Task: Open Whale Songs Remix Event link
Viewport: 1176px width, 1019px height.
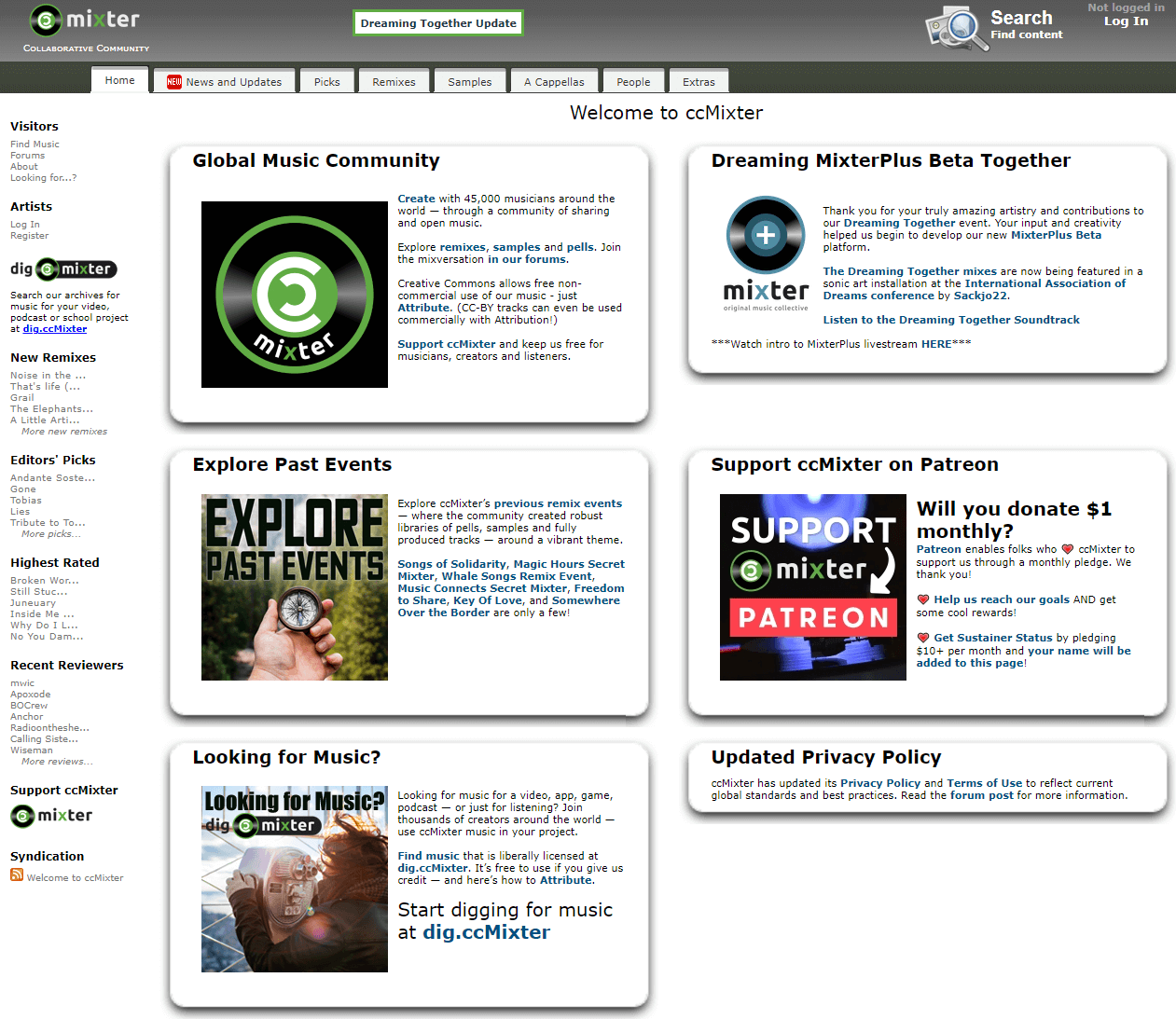Action: tap(517, 576)
